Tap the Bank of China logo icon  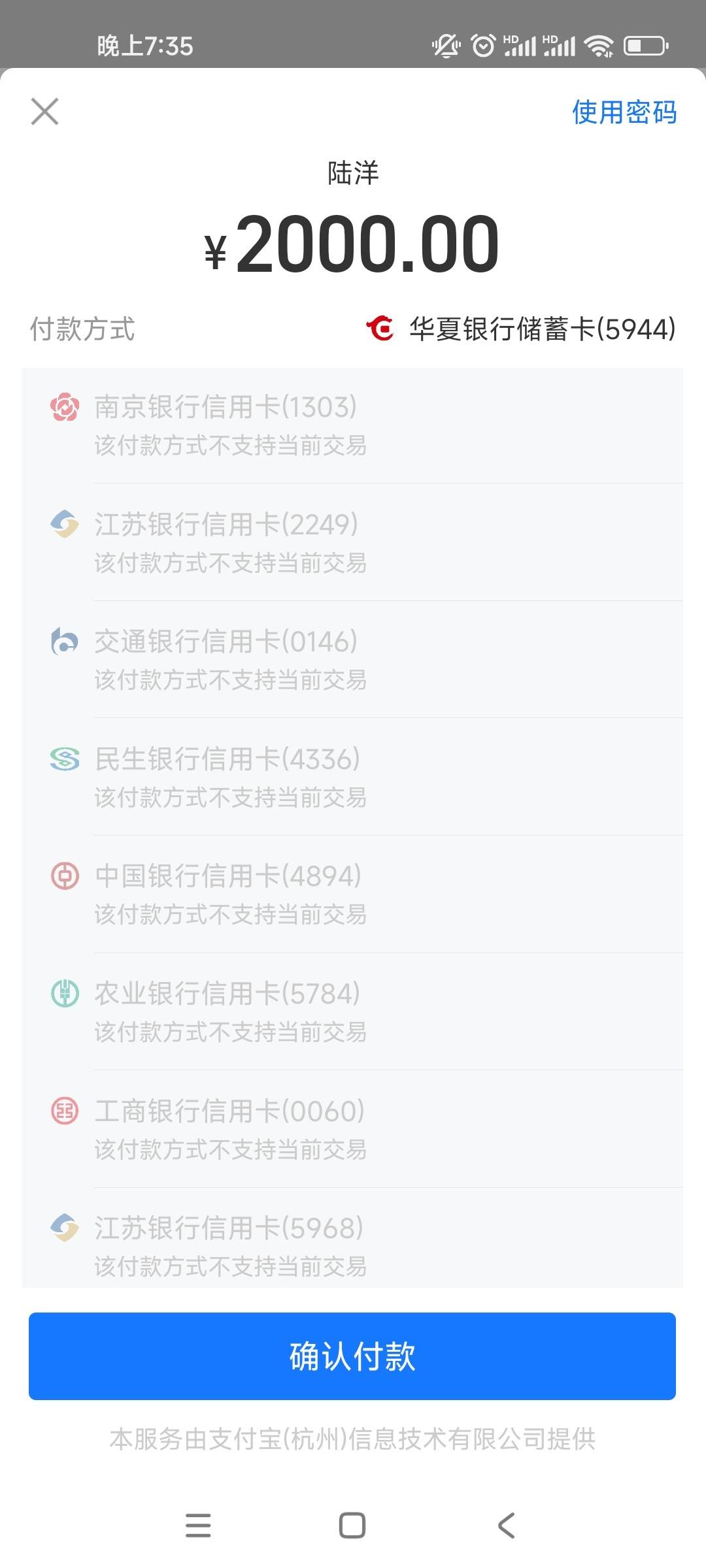[65, 876]
